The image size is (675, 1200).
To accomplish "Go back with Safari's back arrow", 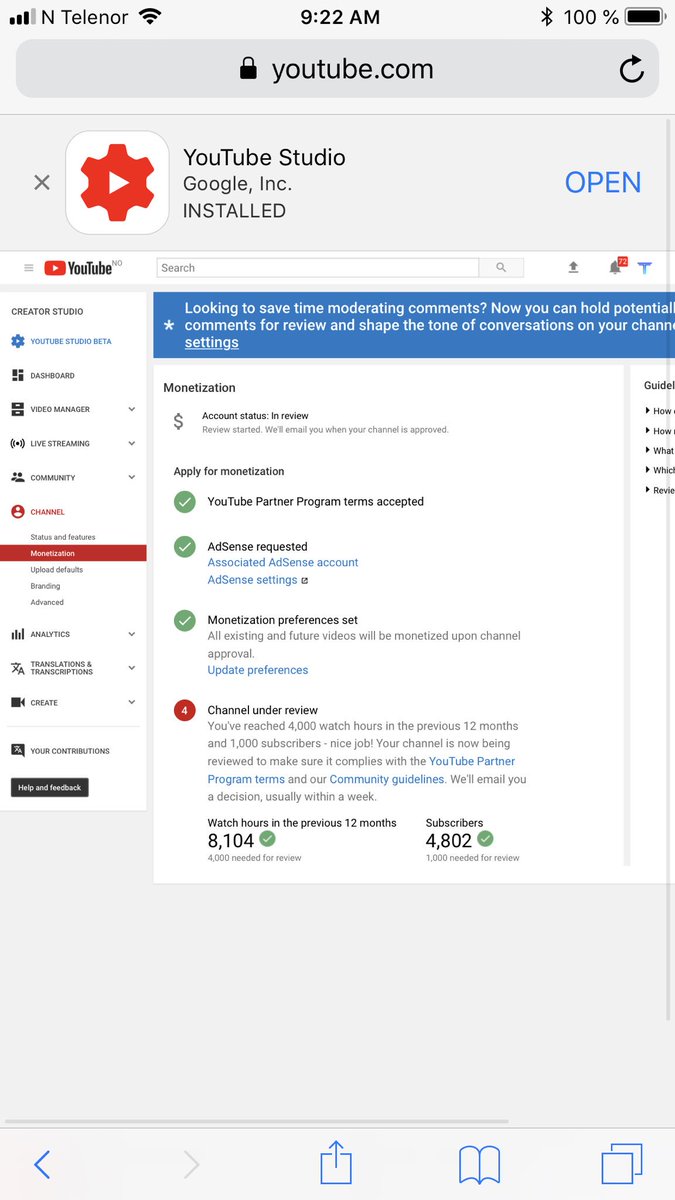I will tap(42, 1165).
